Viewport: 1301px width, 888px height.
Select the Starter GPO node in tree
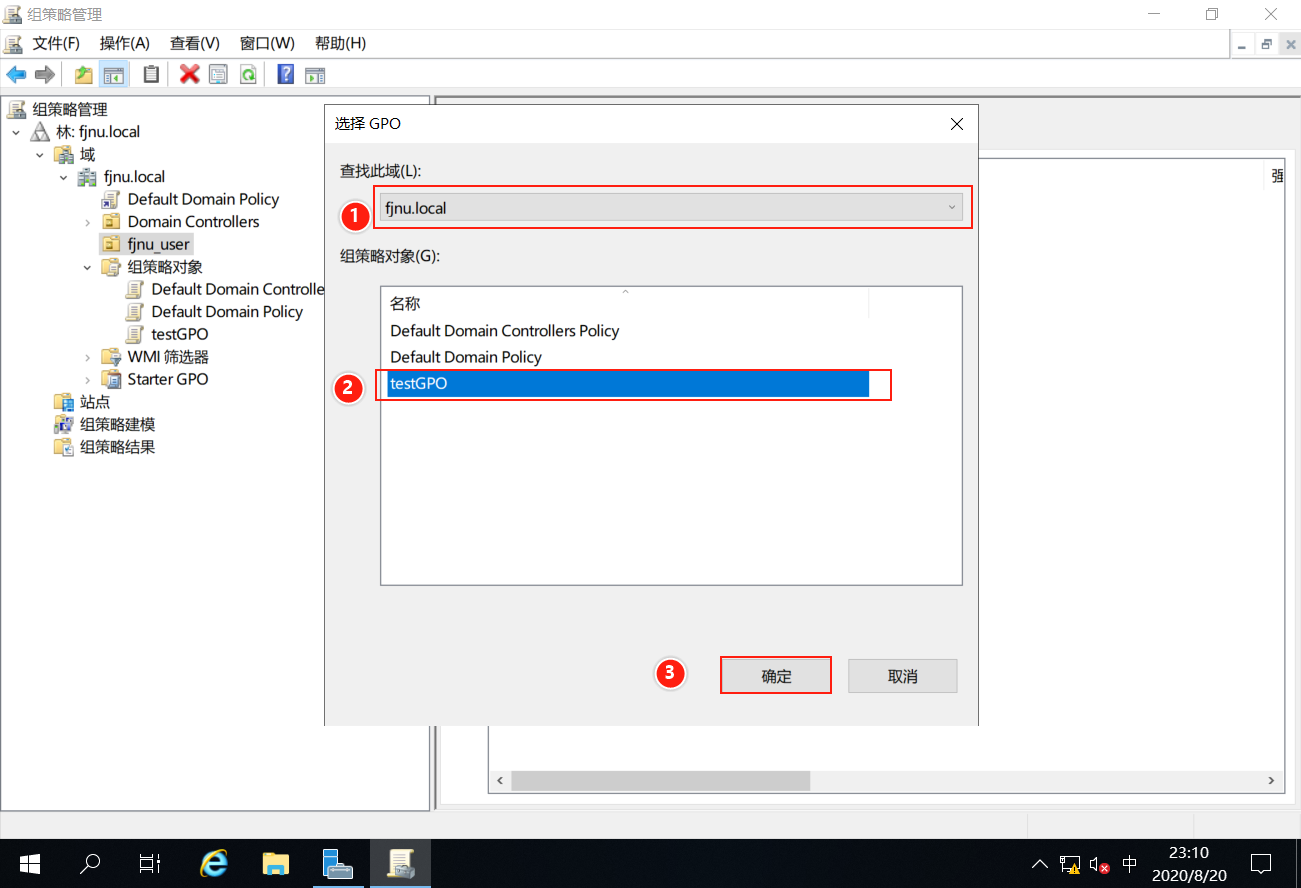[x=168, y=379]
